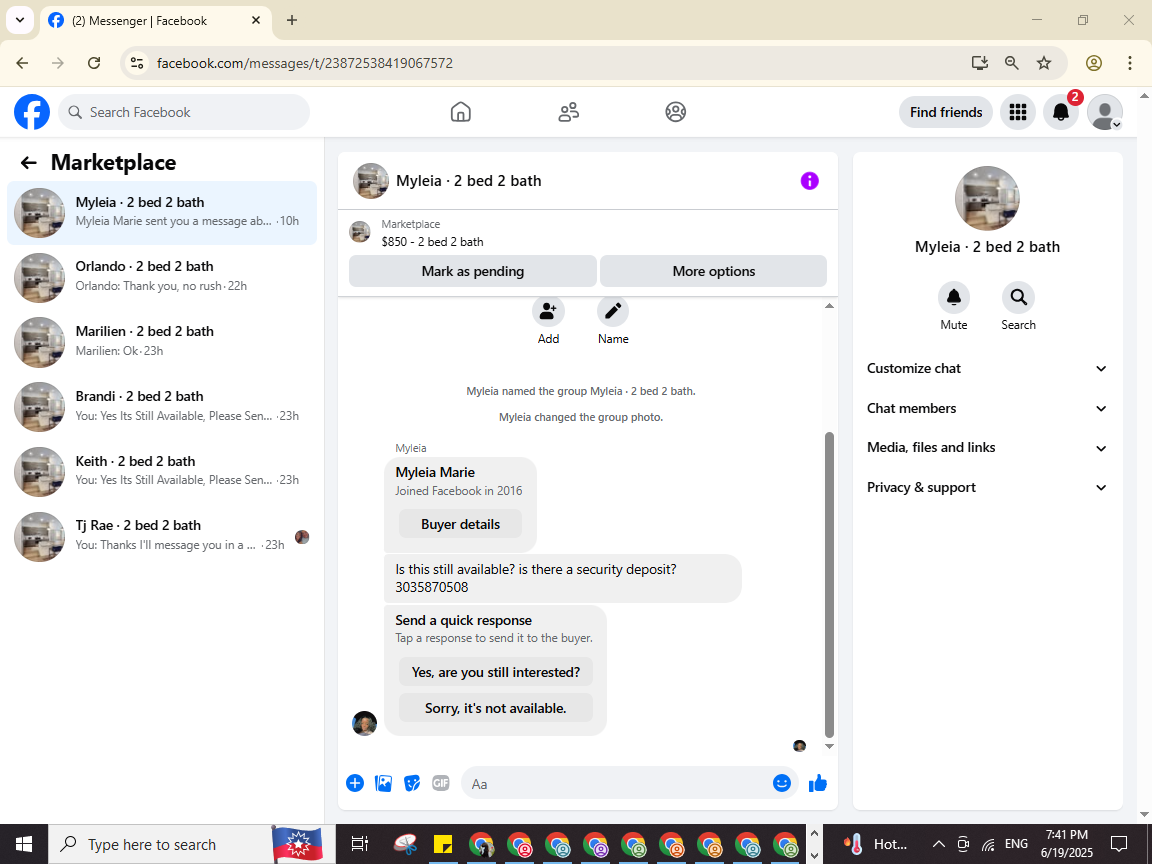Open Windows notification center icon
The height and width of the screenshot is (864, 1152).
click(1119, 843)
